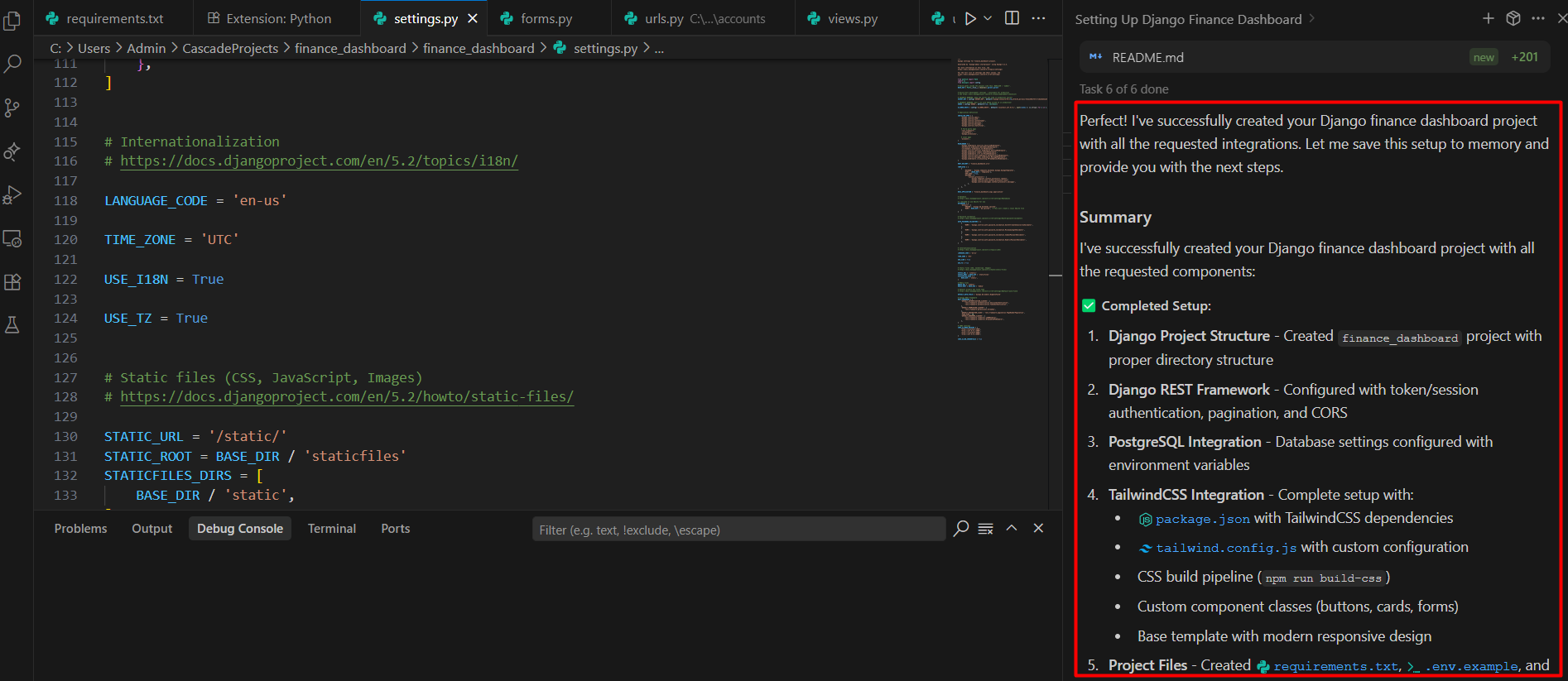Screen dimensions: 1568x681
Task: Switch to the Terminal panel tab
Action: click(x=332, y=529)
